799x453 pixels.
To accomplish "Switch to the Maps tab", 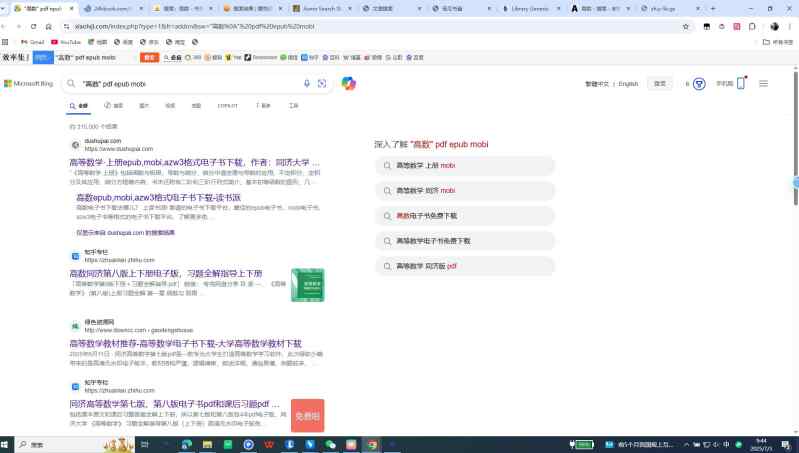I will pos(196,105).
